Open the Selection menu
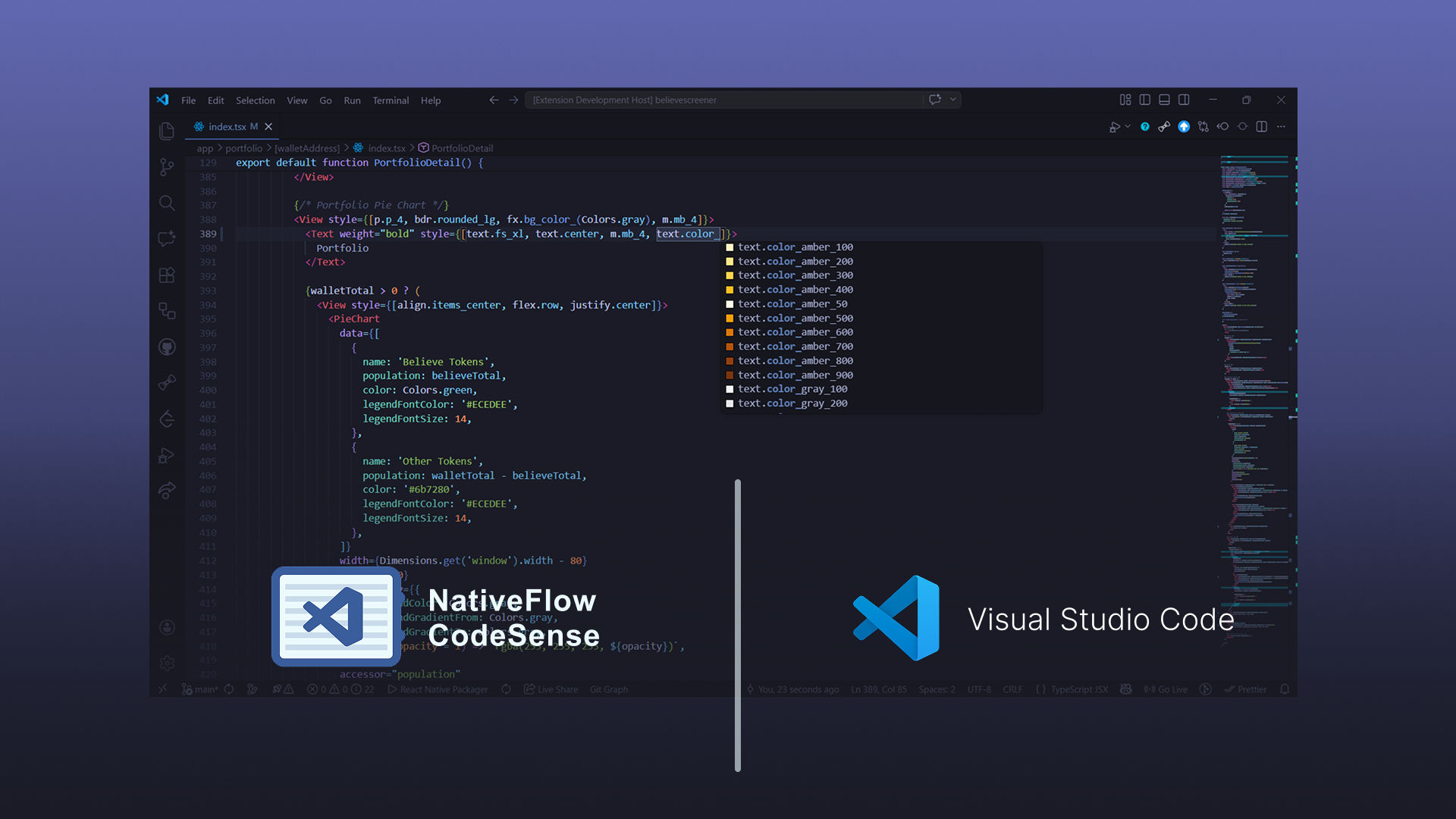The image size is (1456, 819). pos(255,100)
